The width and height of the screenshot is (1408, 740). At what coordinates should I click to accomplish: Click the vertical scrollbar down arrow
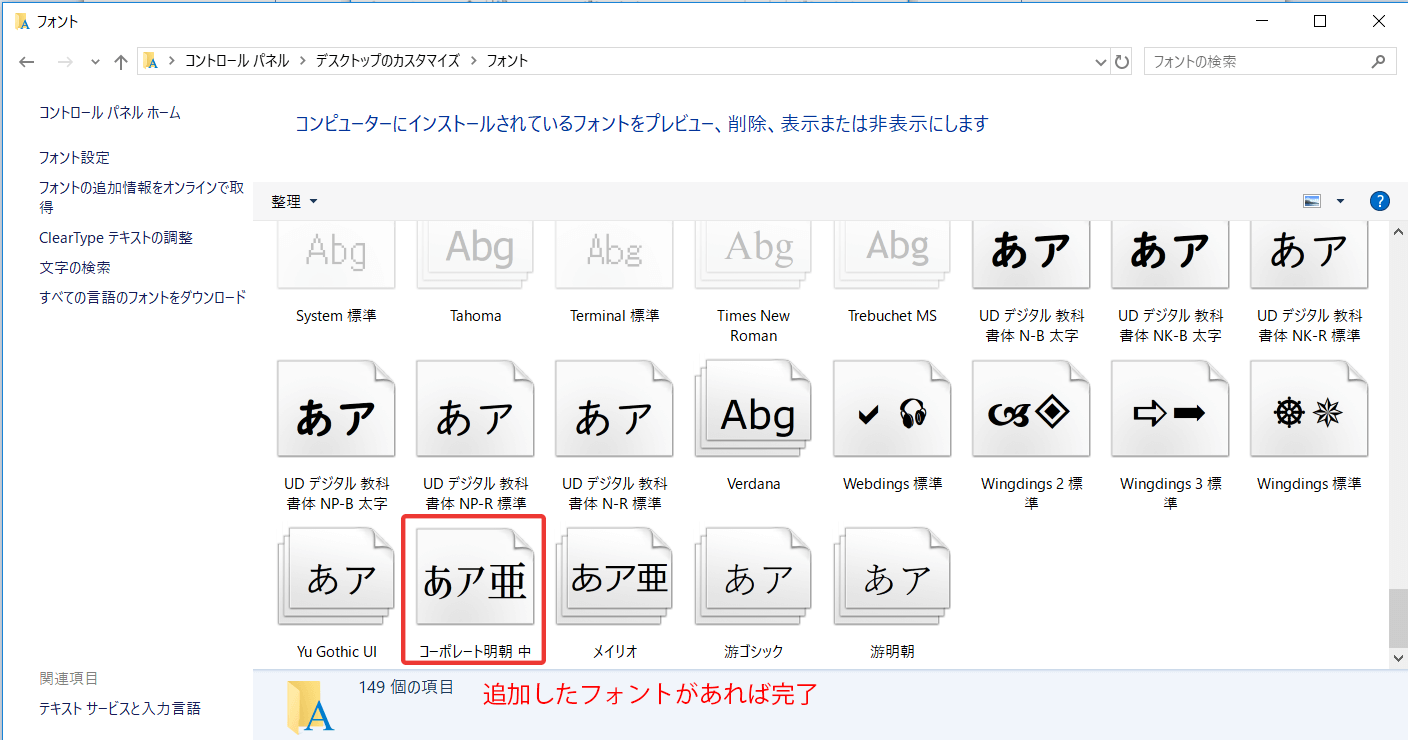(x=1398, y=657)
